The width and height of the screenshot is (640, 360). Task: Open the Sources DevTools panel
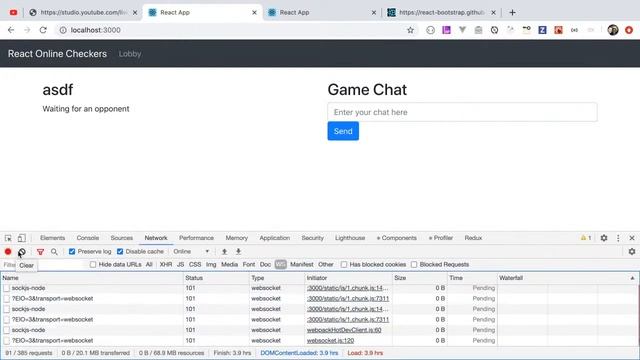tap(122, 238)
